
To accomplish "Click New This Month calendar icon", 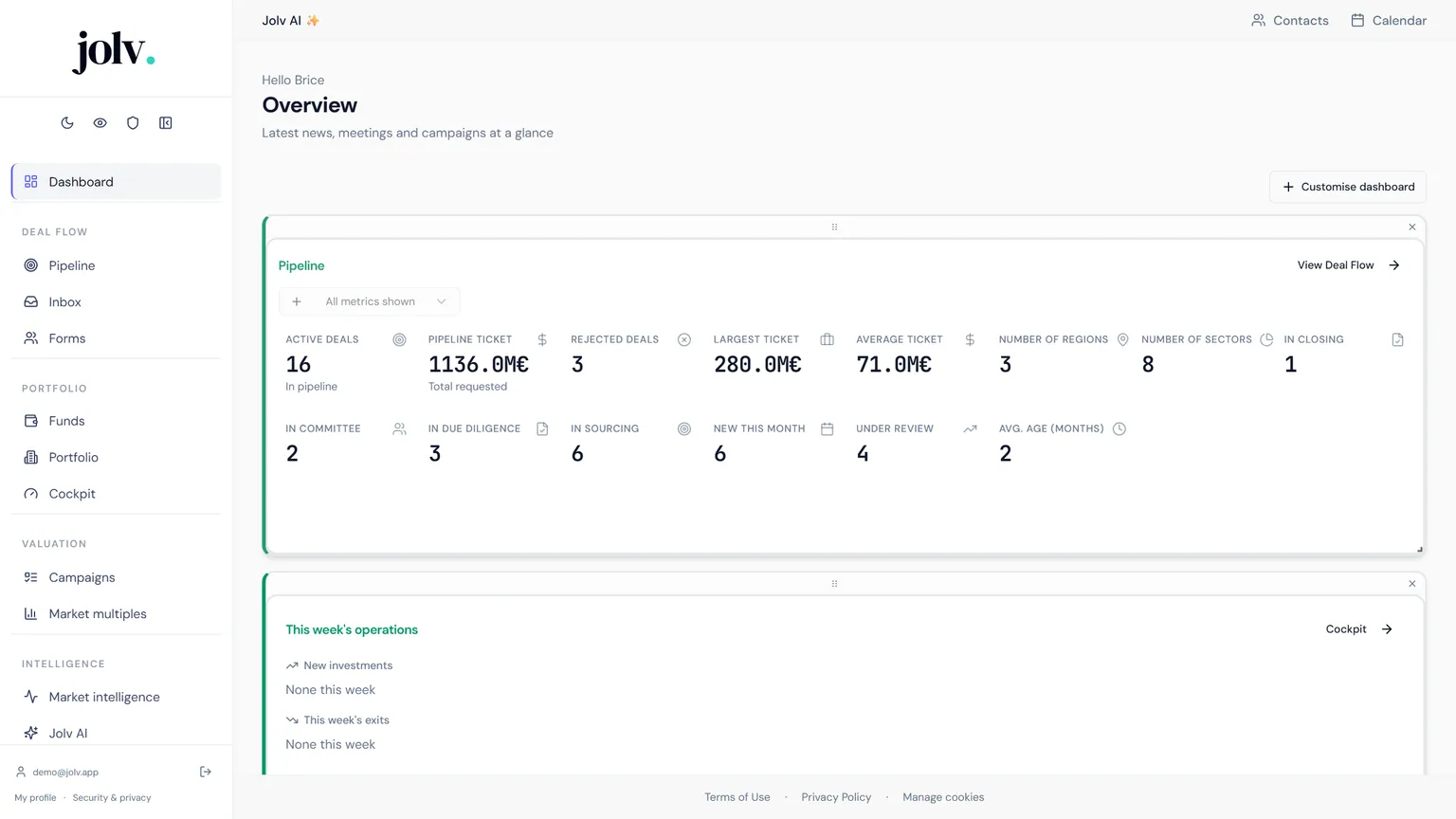I will (x=828, y=429).
